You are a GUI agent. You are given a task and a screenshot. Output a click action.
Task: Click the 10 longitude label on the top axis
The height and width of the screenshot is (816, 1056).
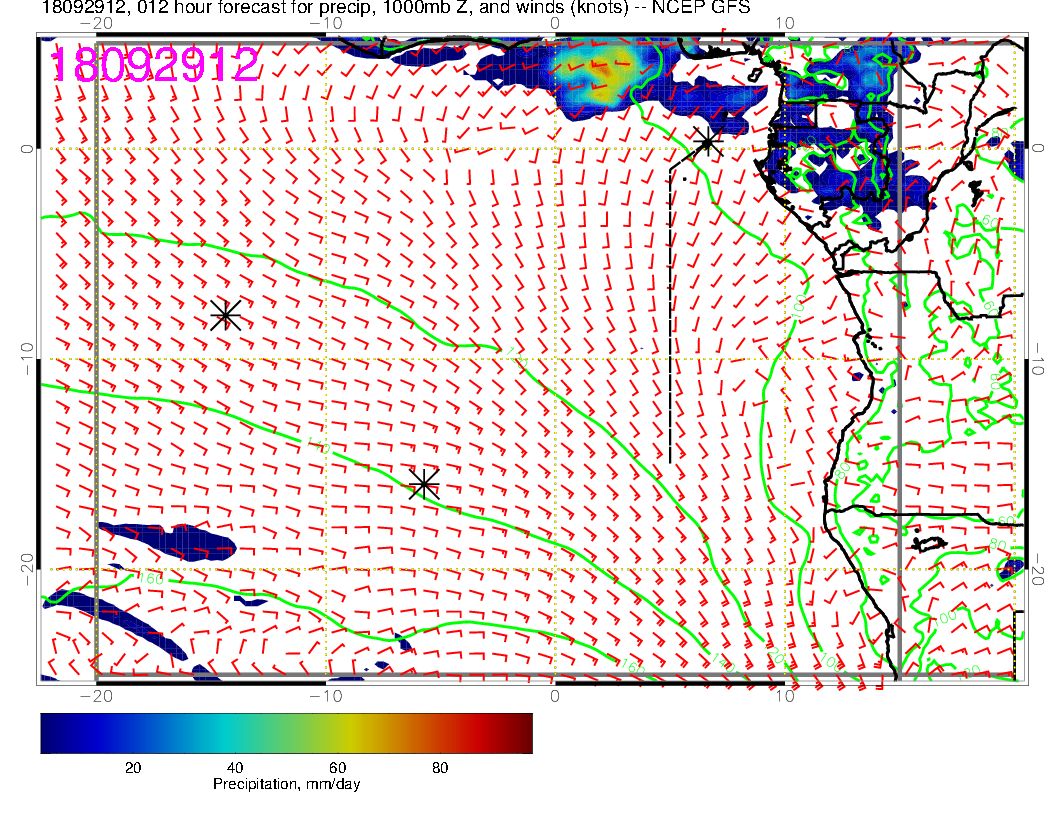785,22
